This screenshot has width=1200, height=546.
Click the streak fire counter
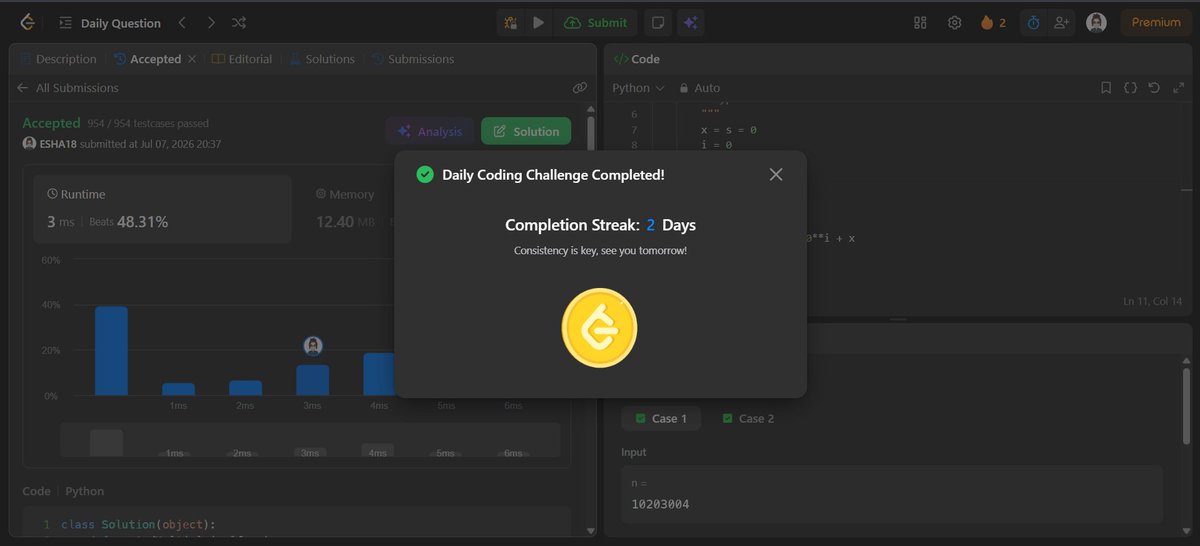pyautogui.click(x=993, y=22)
